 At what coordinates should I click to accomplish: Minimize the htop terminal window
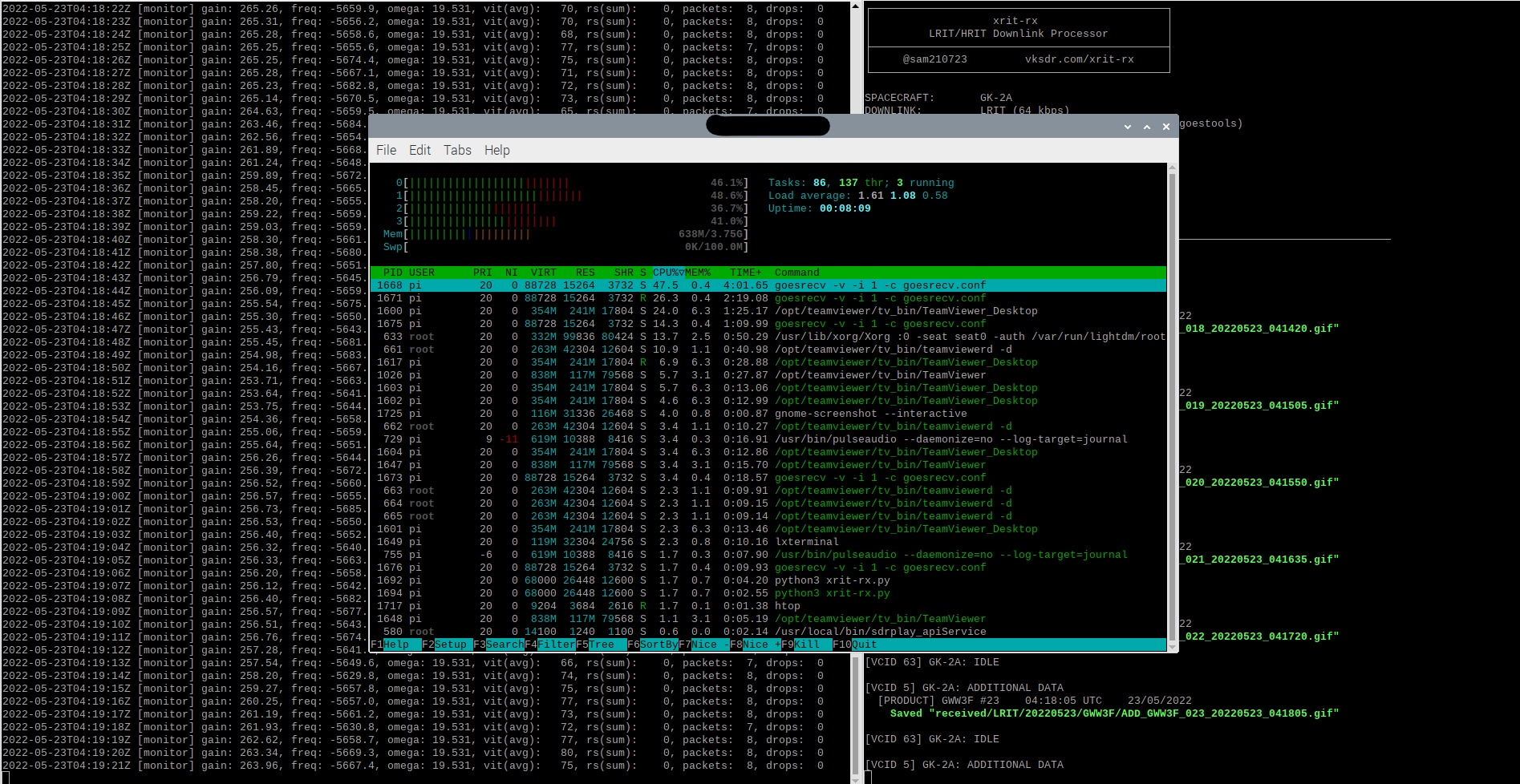[1127, 127]
